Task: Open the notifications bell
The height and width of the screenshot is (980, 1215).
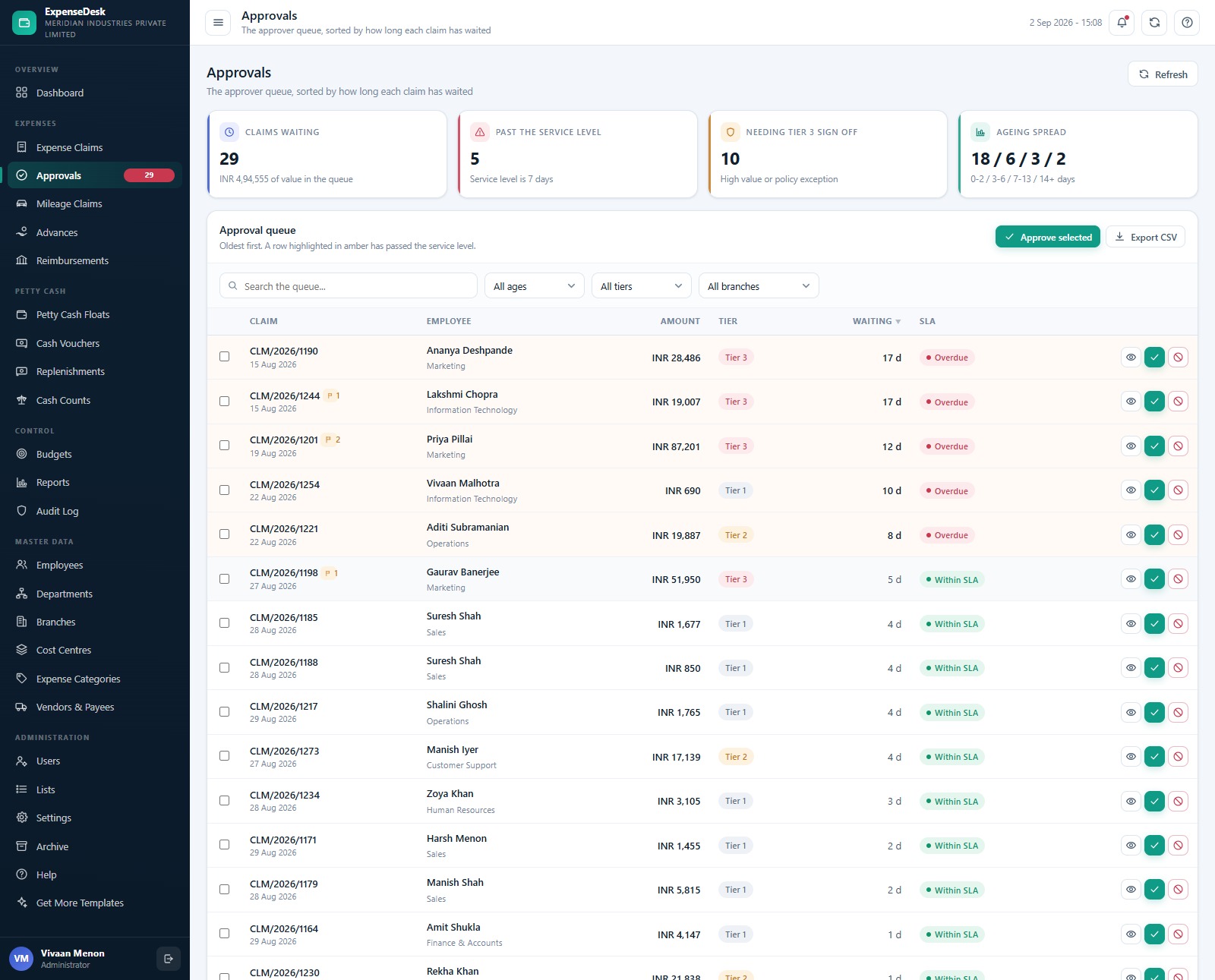Action: pyautogui.click(x=1122, y=23)
